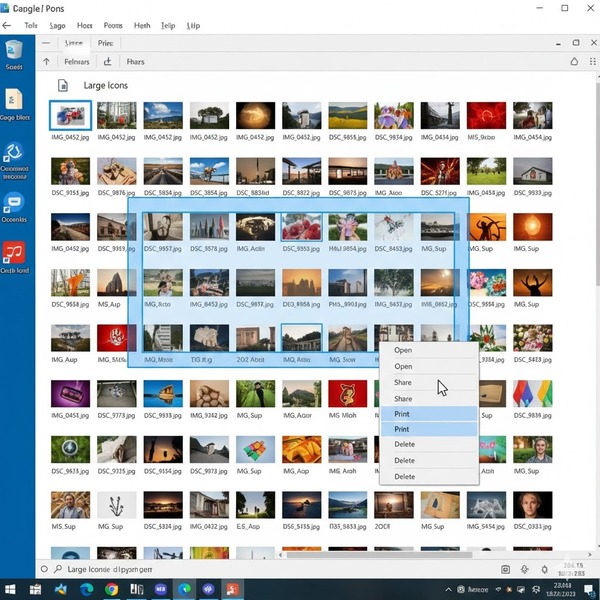
Task: Click the filename IMG_0434.jpg
Action: [x=439, y=137]
